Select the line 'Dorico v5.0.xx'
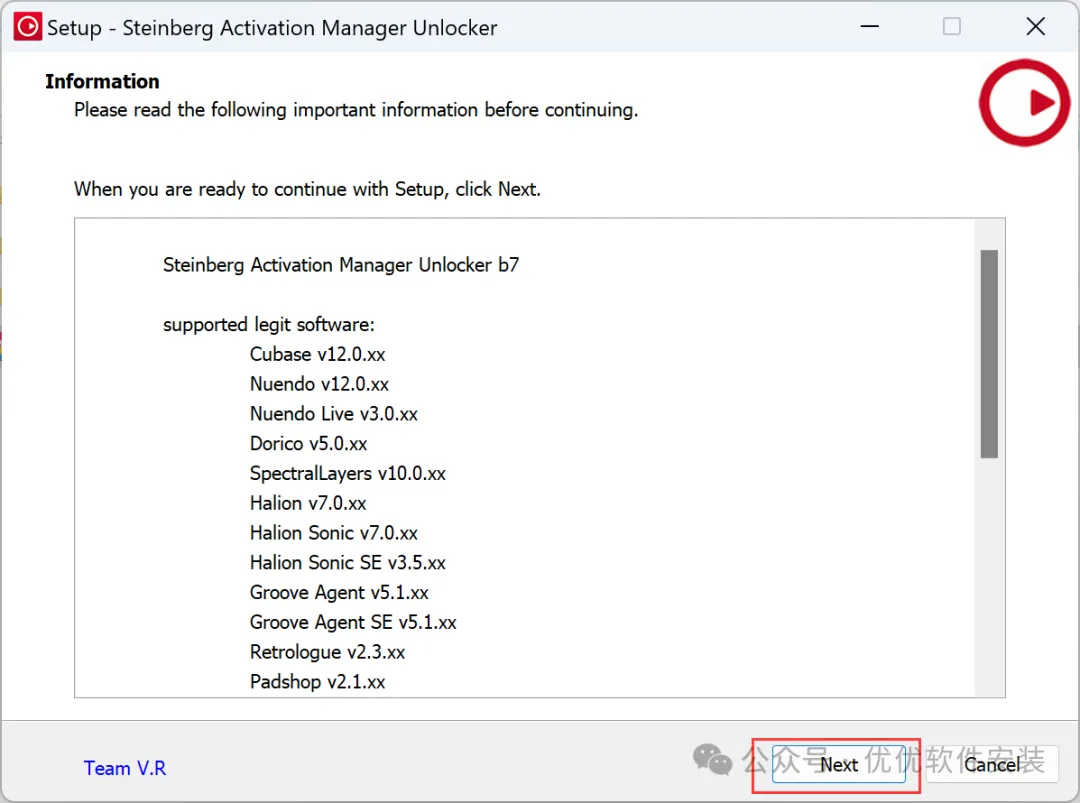1080x803 pixels. tap(309, 444)
